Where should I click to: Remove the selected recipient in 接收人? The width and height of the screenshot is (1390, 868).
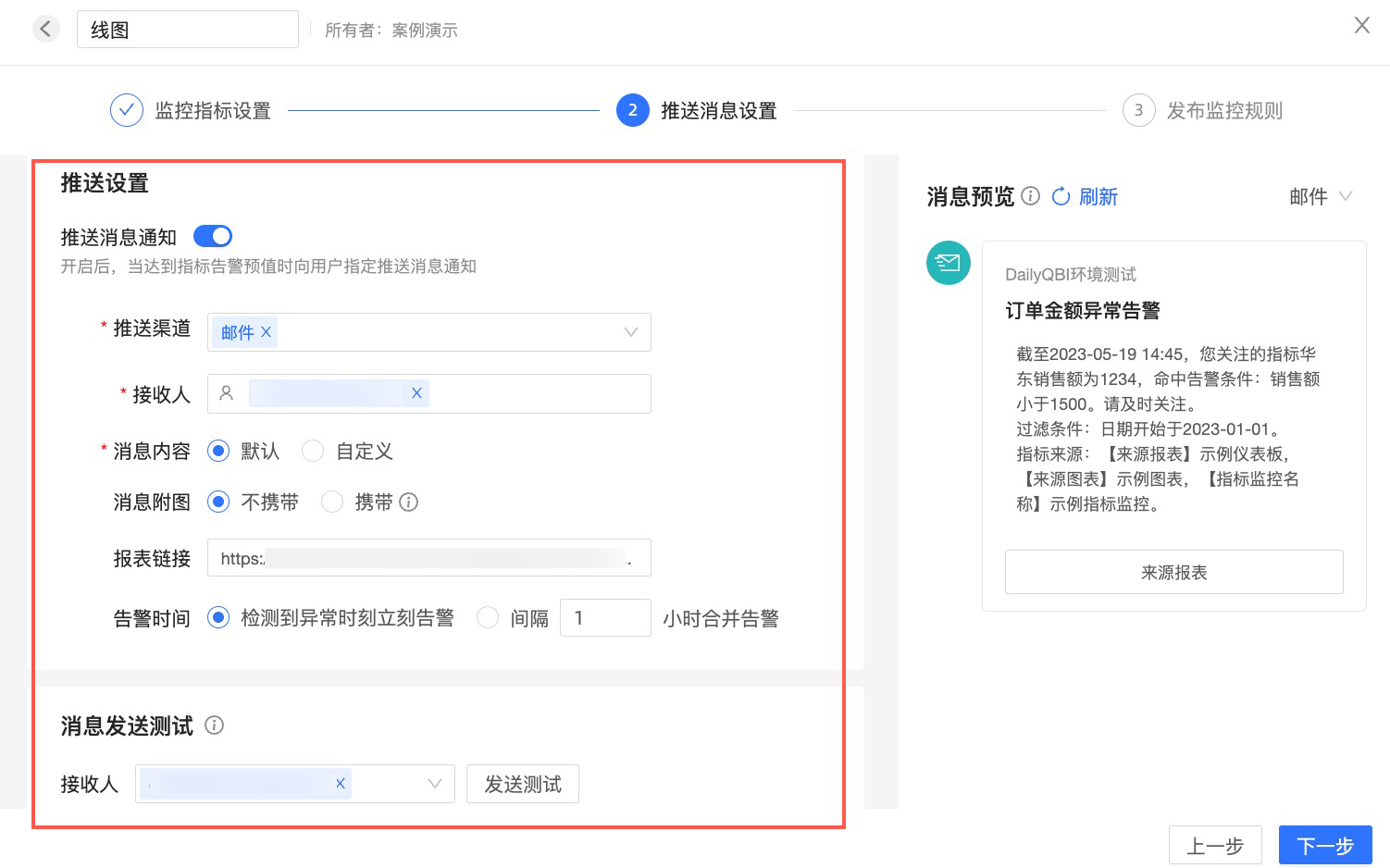pos(416,393)
